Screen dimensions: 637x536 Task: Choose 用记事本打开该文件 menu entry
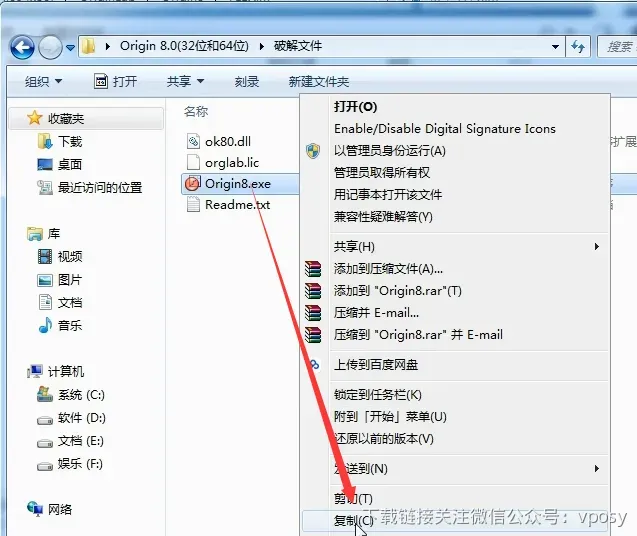tap(455, 195)
